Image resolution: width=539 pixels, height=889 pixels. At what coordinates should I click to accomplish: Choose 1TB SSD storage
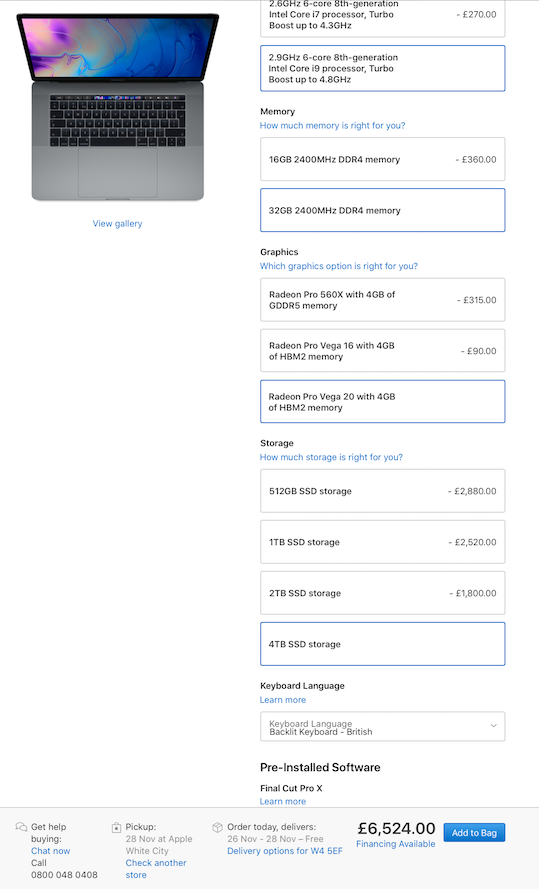[x=383, y=542]
